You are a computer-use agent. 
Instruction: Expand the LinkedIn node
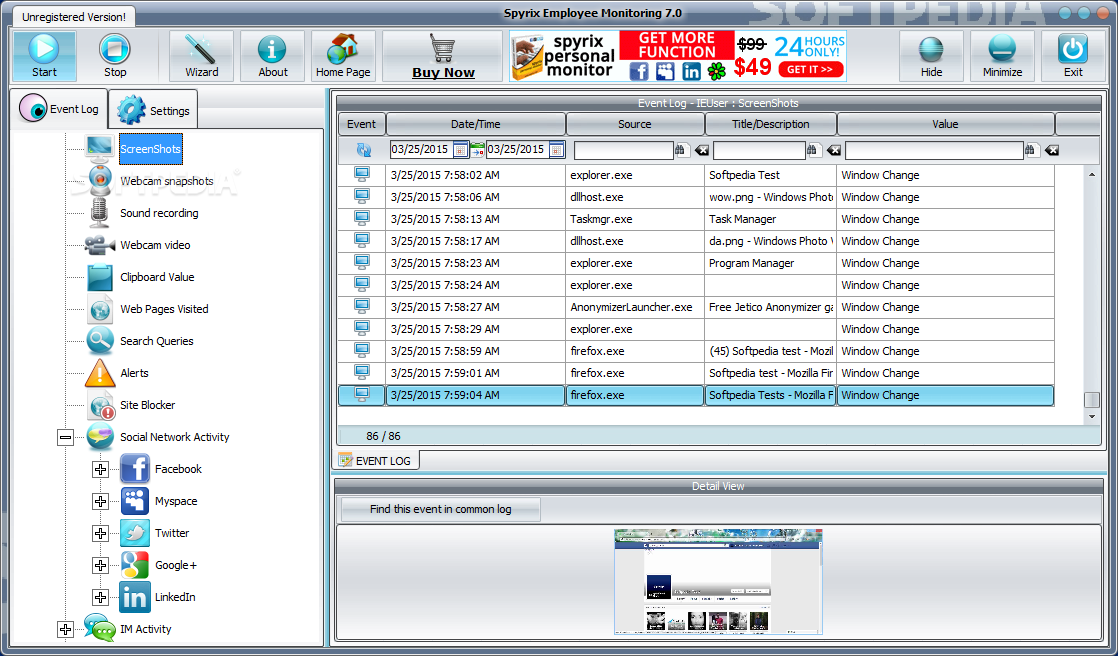[100, 598]
